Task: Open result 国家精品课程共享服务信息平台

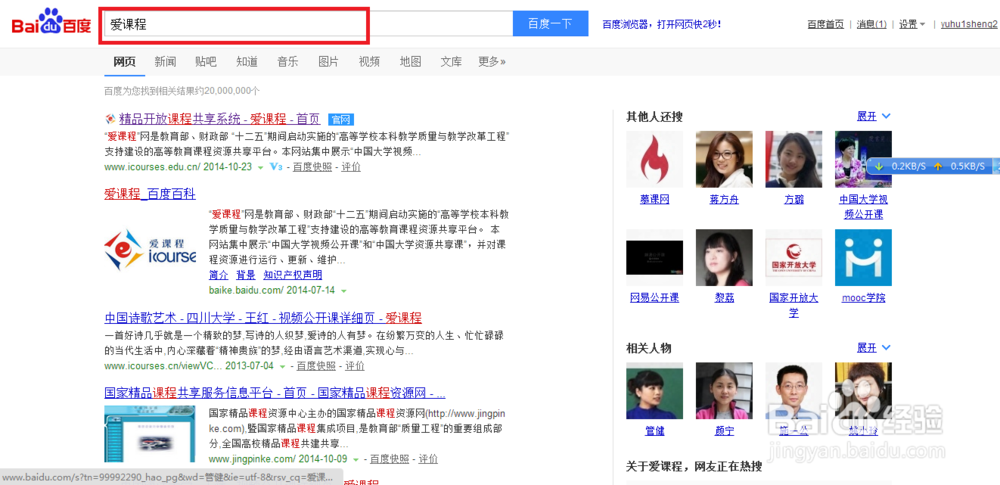Action: tap(274, 392)
